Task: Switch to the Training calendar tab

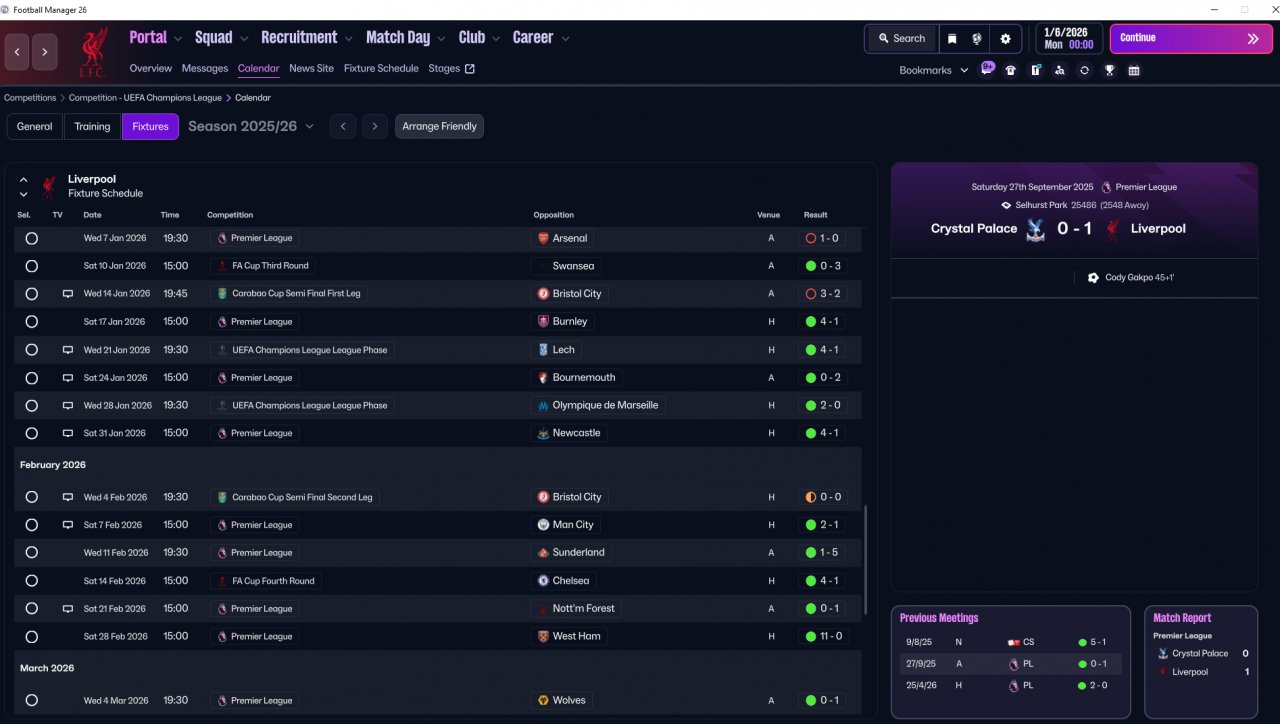Action: 92,127
